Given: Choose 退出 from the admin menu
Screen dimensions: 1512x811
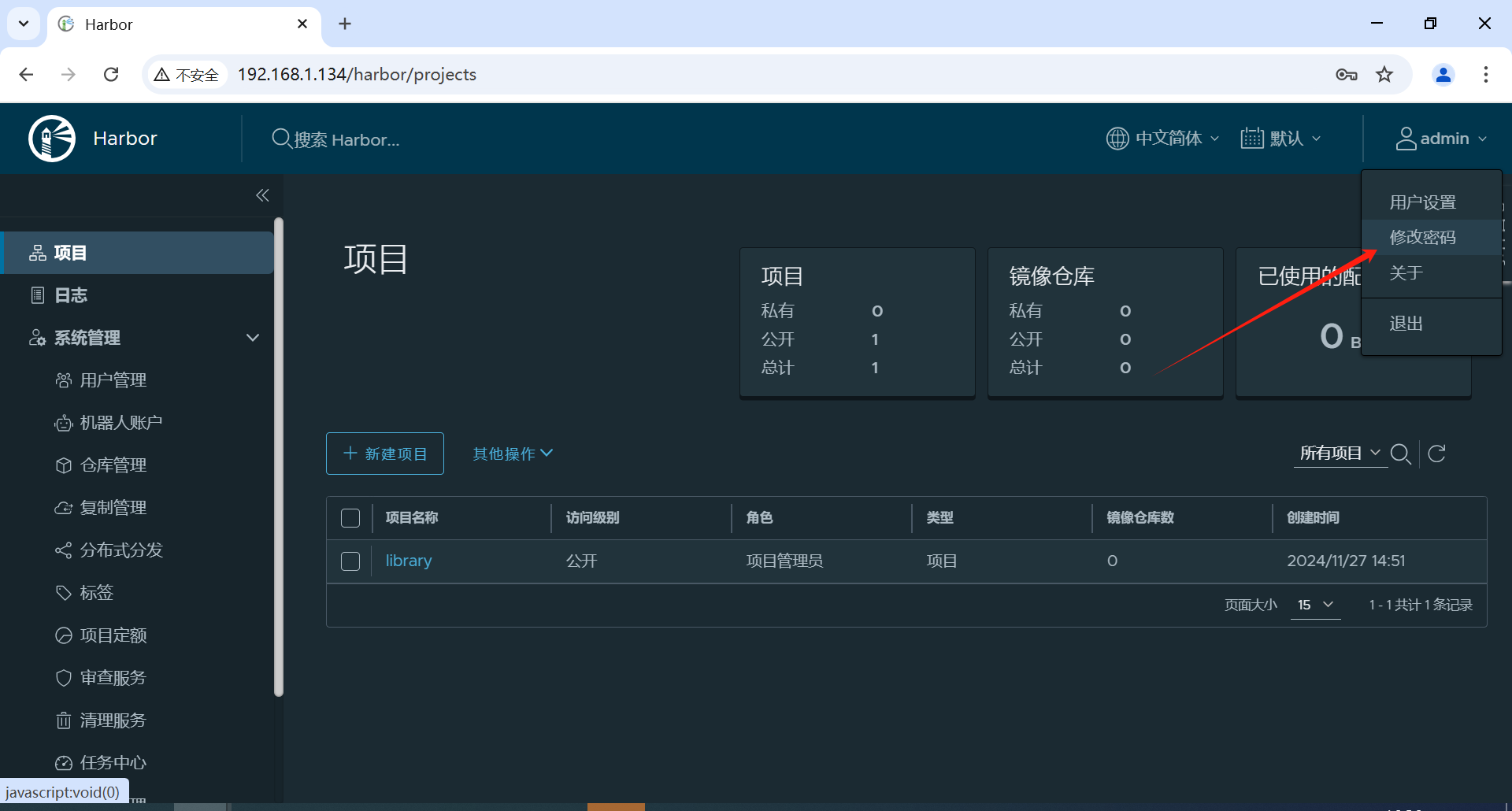Looking at the screenshot, I should tap(1406, 324).
